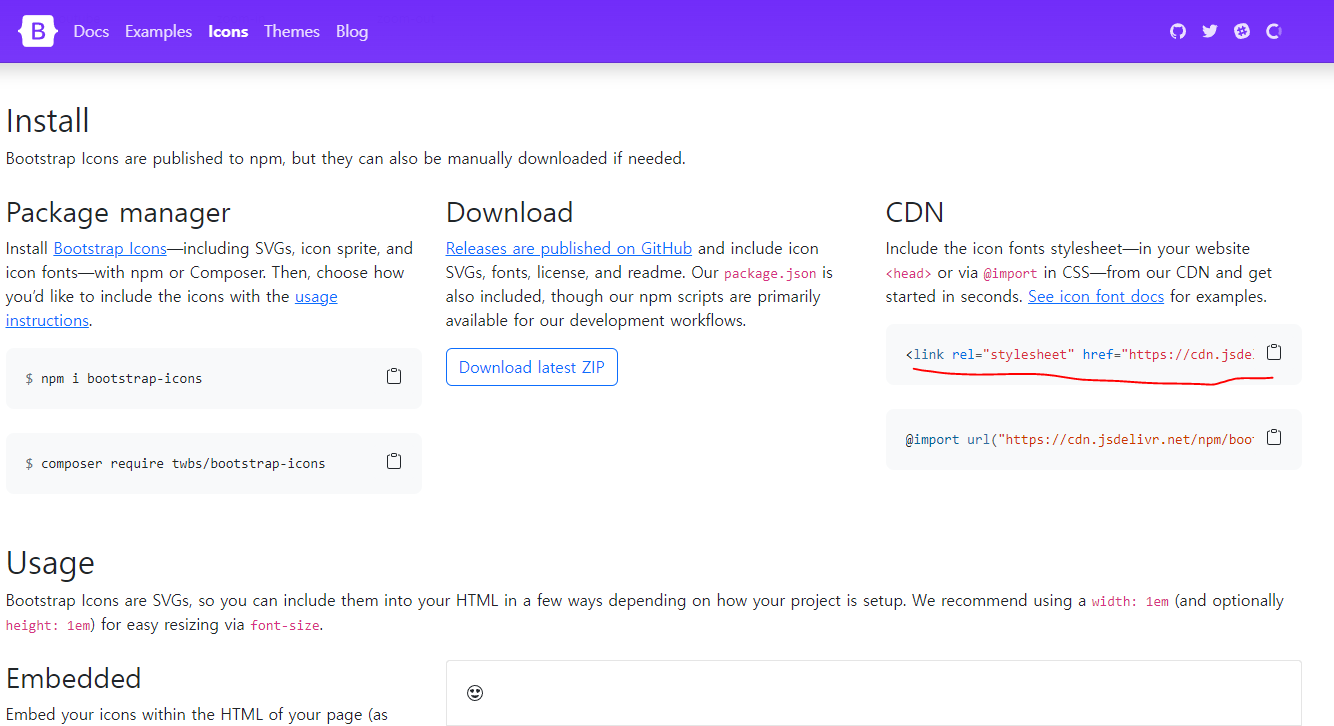Open the Slack icon link
1334x726 pixels.
1242,31
